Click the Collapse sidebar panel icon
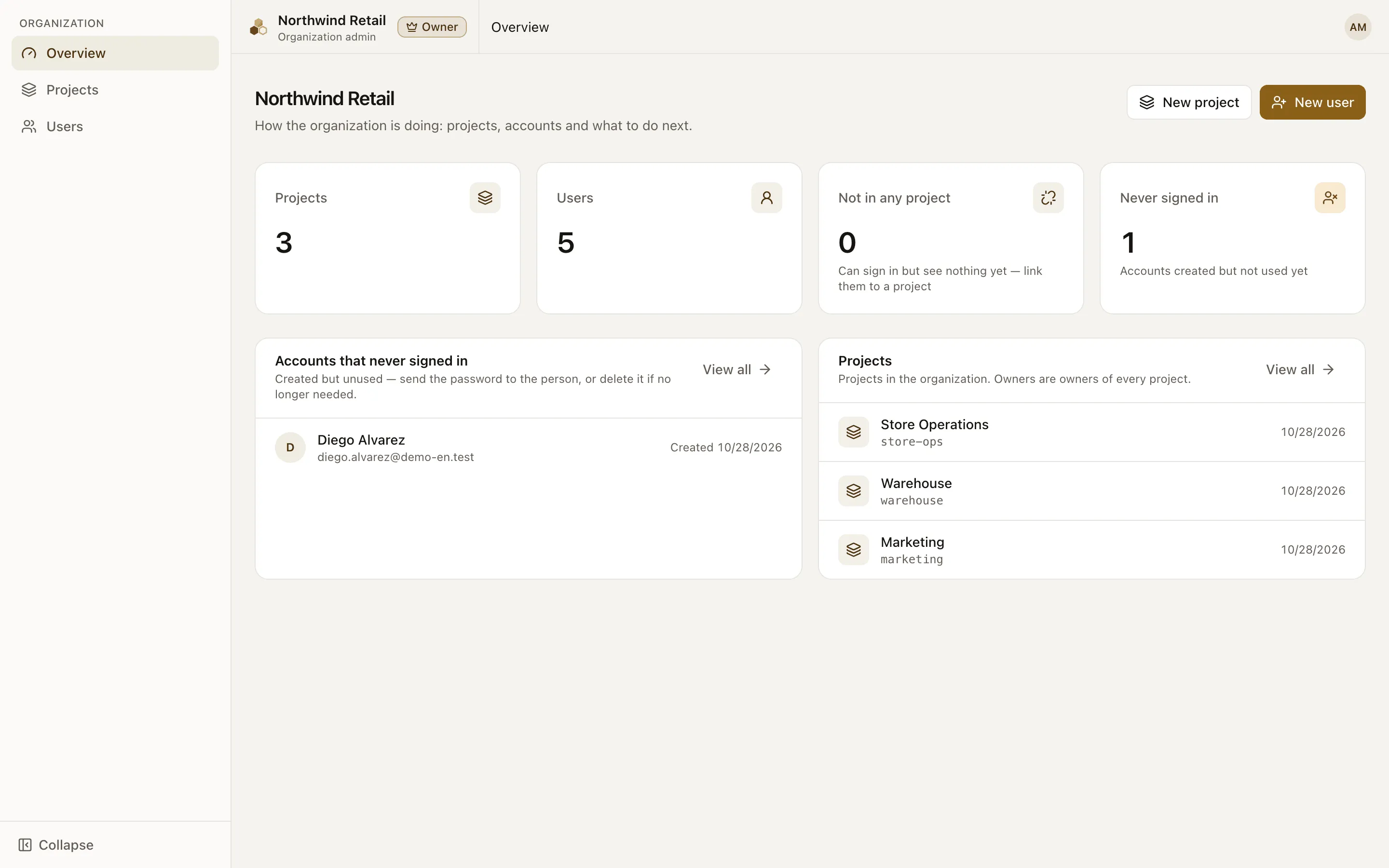 coord(25,844)
